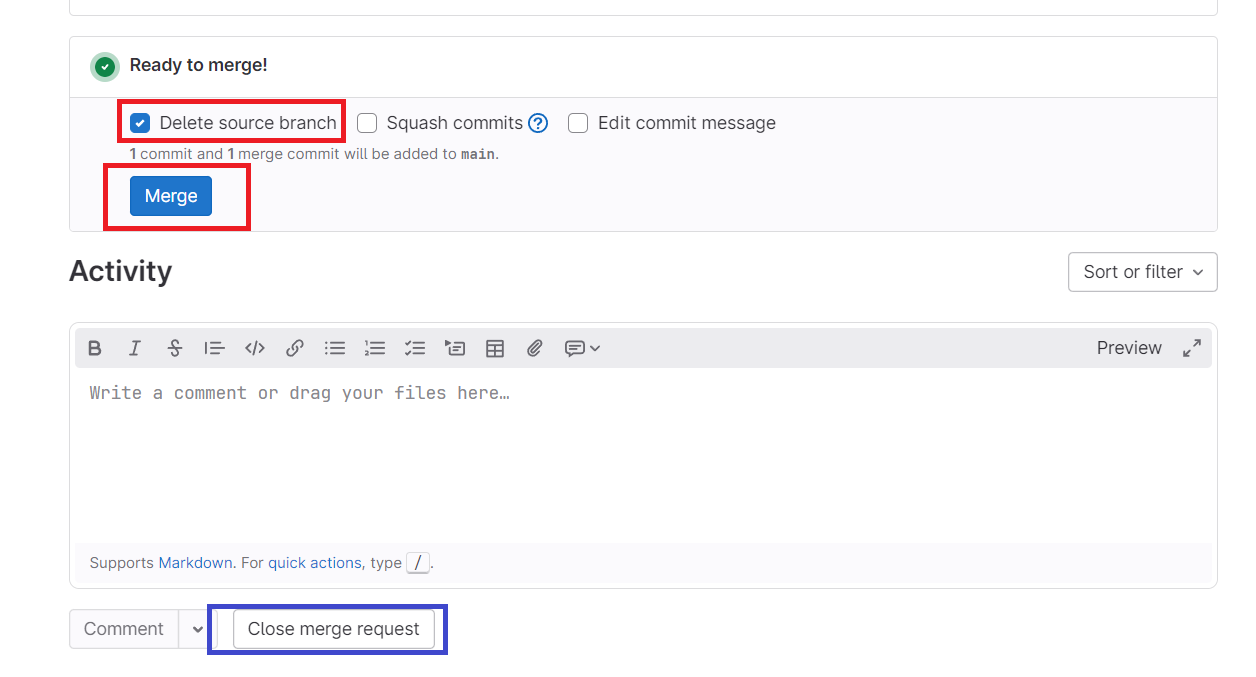The width and height of the screenshot is (1256, 677).
Task: Create a bullet list
Action: pos(334,347)
